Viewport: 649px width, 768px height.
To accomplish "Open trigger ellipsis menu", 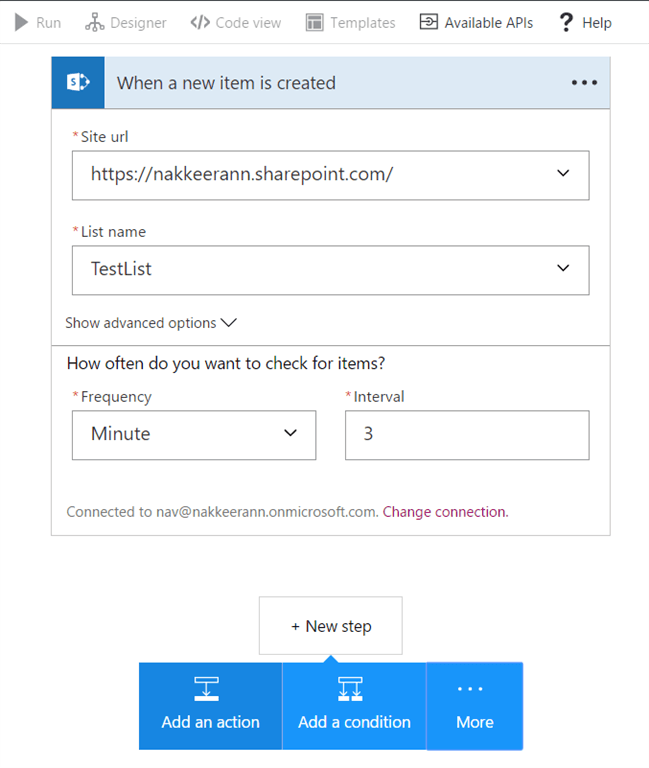I will pos(584,83).
